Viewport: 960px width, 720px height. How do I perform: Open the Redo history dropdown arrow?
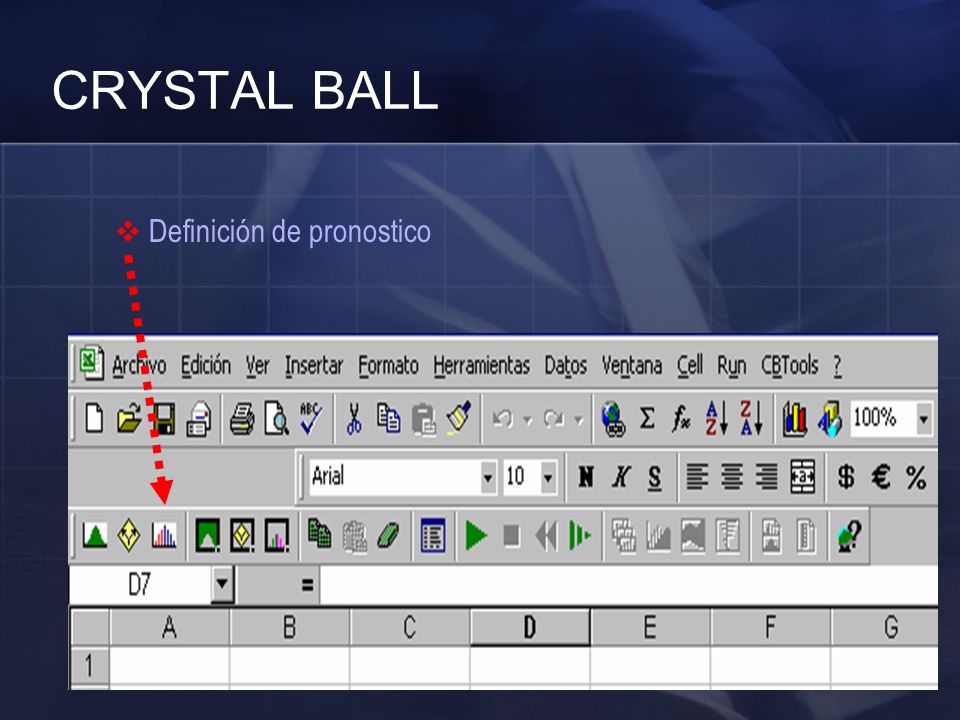point(578,420)
